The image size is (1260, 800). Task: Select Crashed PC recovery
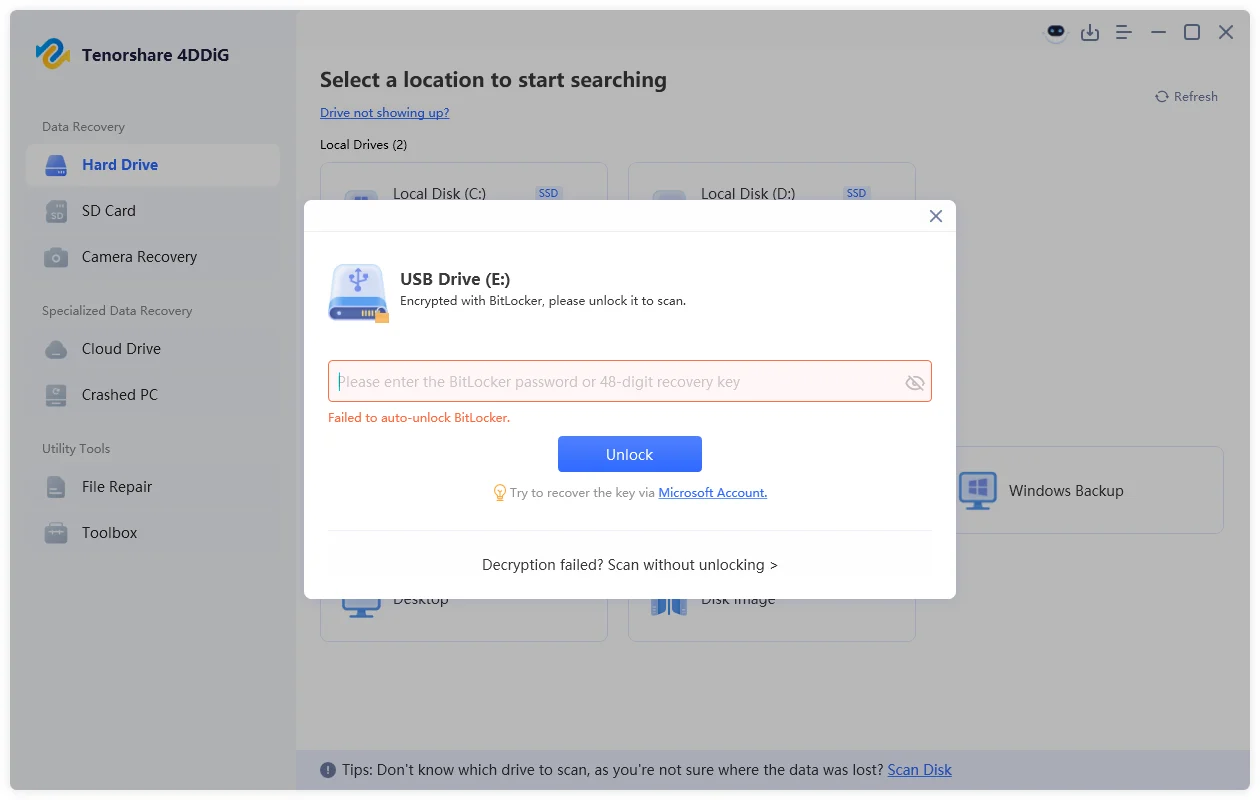118,394
